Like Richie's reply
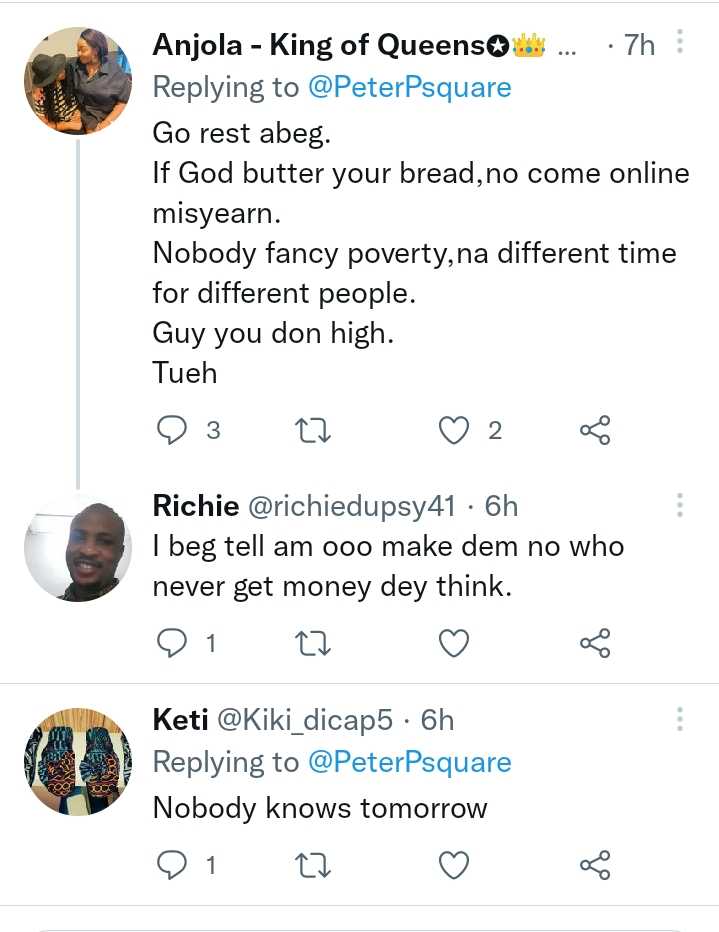This screenshot has height=932, width=719. [455, 643]
